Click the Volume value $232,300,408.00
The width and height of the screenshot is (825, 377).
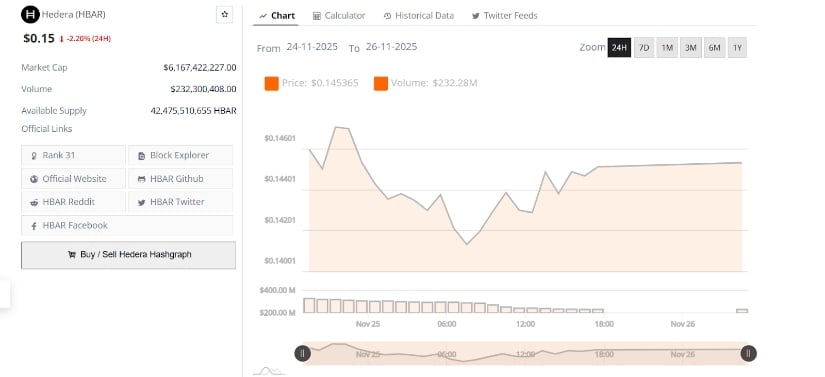pos(203,89)
